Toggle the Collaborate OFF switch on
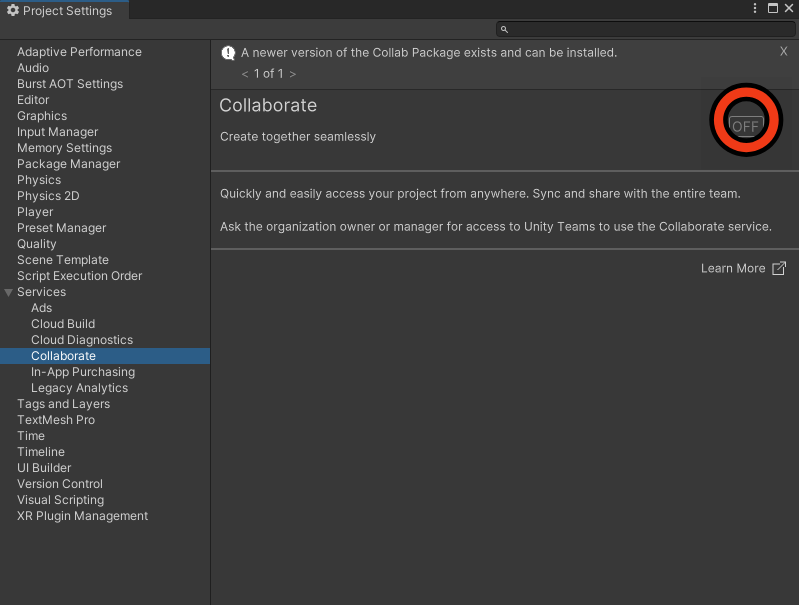 [745, 125]
